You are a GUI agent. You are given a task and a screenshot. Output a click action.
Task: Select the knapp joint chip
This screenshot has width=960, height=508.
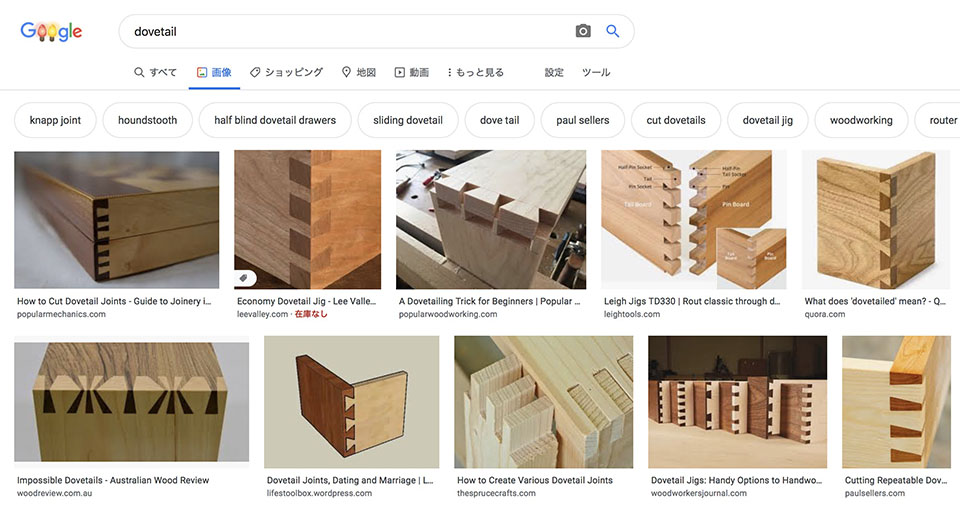coord(55,120)
